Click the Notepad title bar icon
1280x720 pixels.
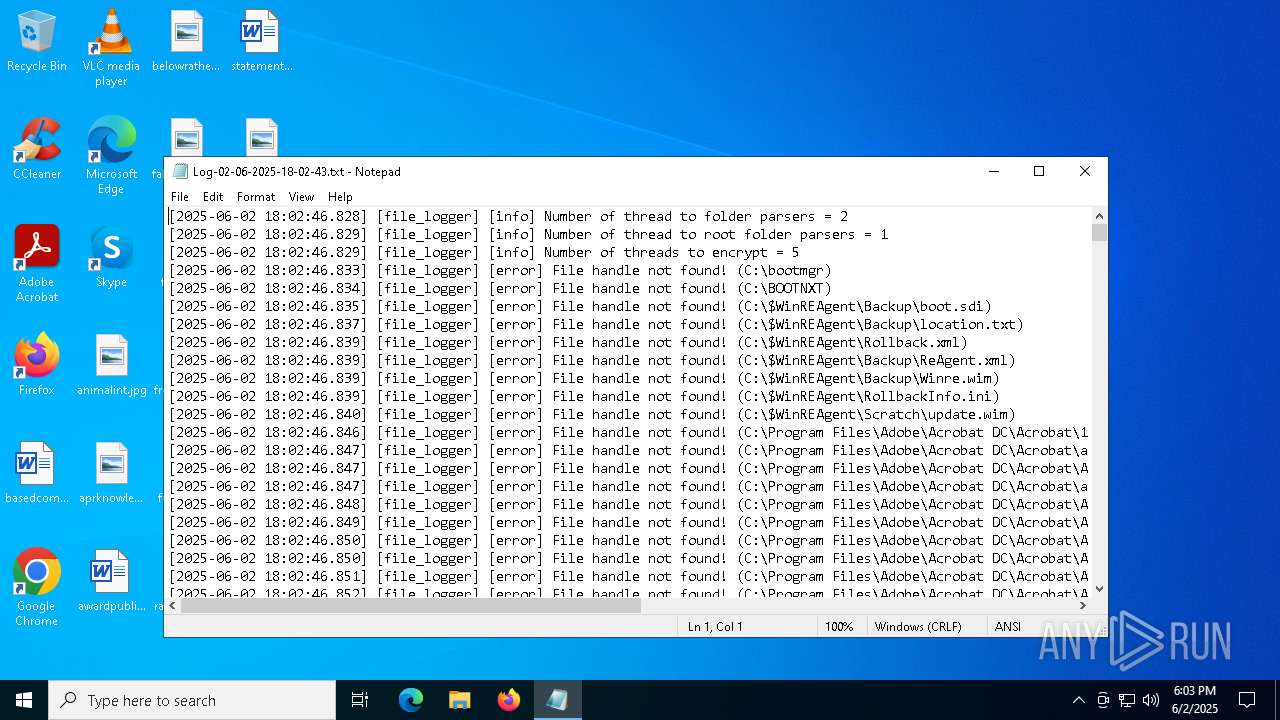180,171
